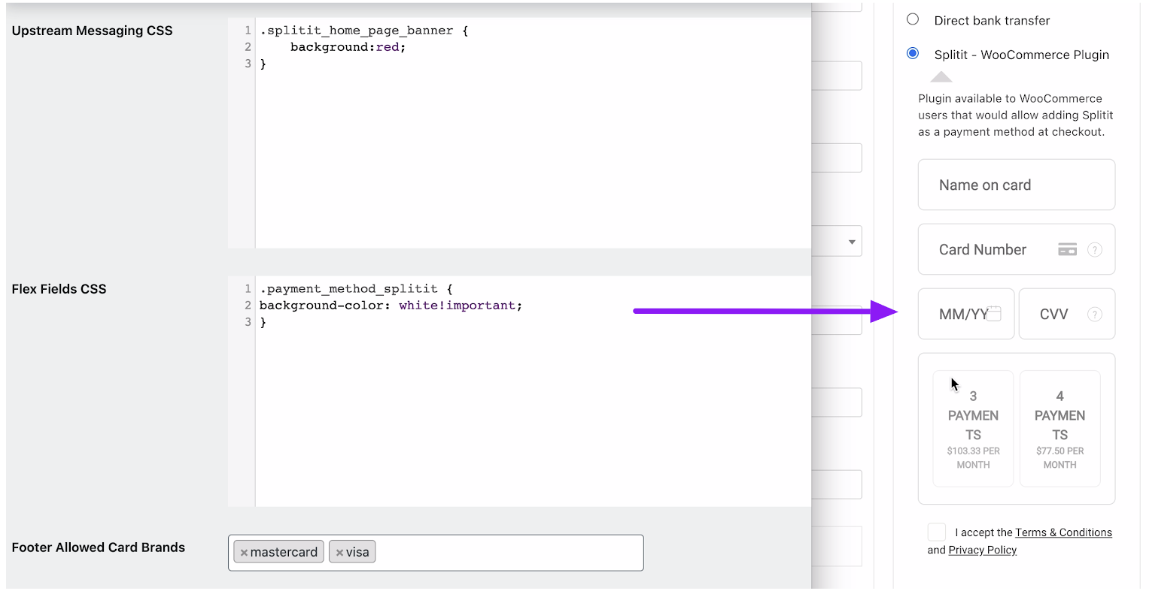Open the Terms & Conditions link

[x=1063, y=533]
